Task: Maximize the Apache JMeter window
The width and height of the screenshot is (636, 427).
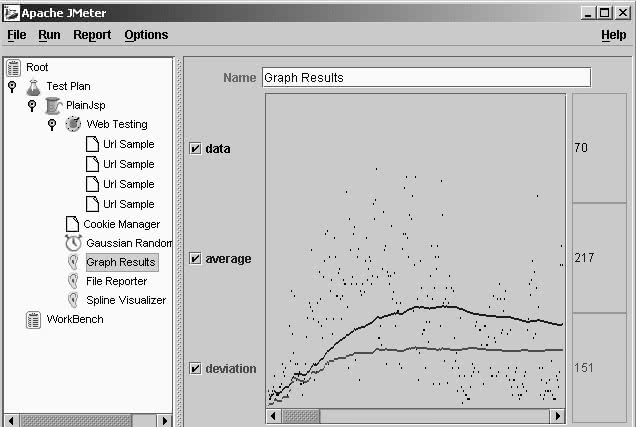Action: (x=604, y=13)
